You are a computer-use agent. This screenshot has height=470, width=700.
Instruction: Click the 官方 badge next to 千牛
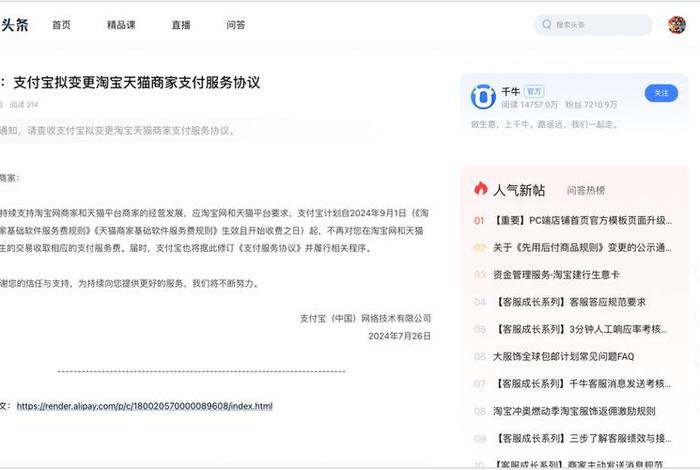point(534,92)
